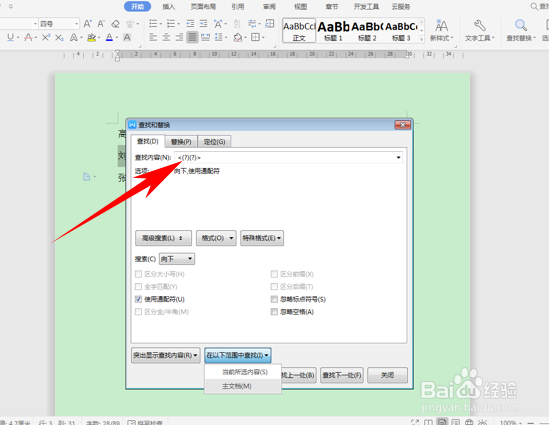
Task: Expand the styles gallery more arrow
Action: (421, 39)
